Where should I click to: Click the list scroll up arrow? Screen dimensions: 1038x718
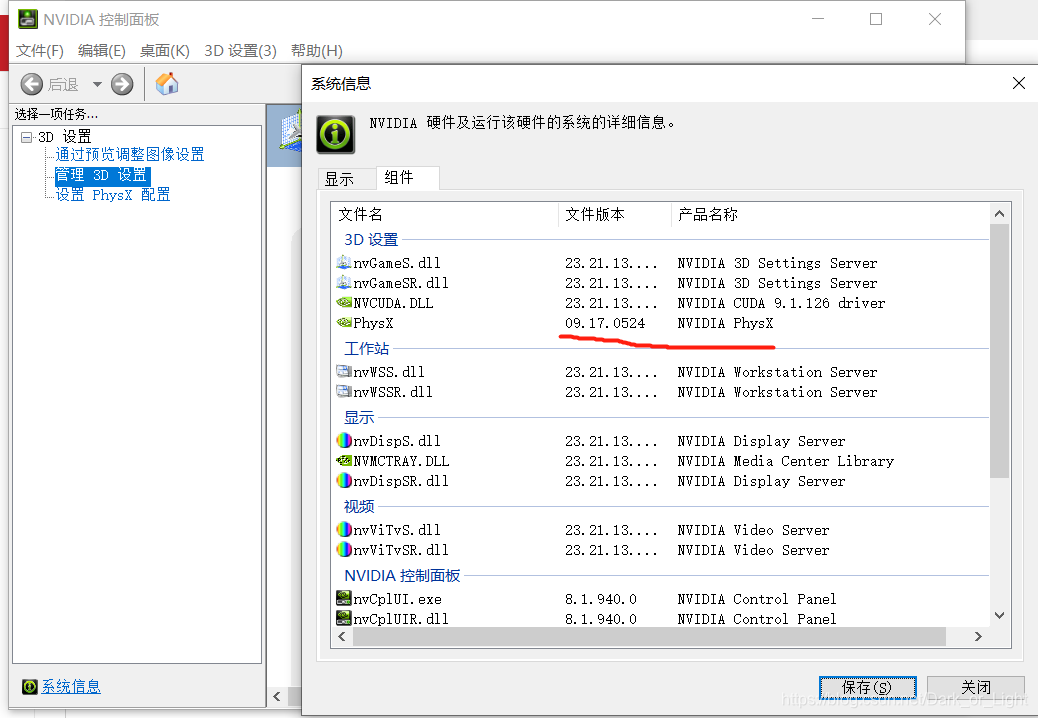click(x=1000, y=214)
